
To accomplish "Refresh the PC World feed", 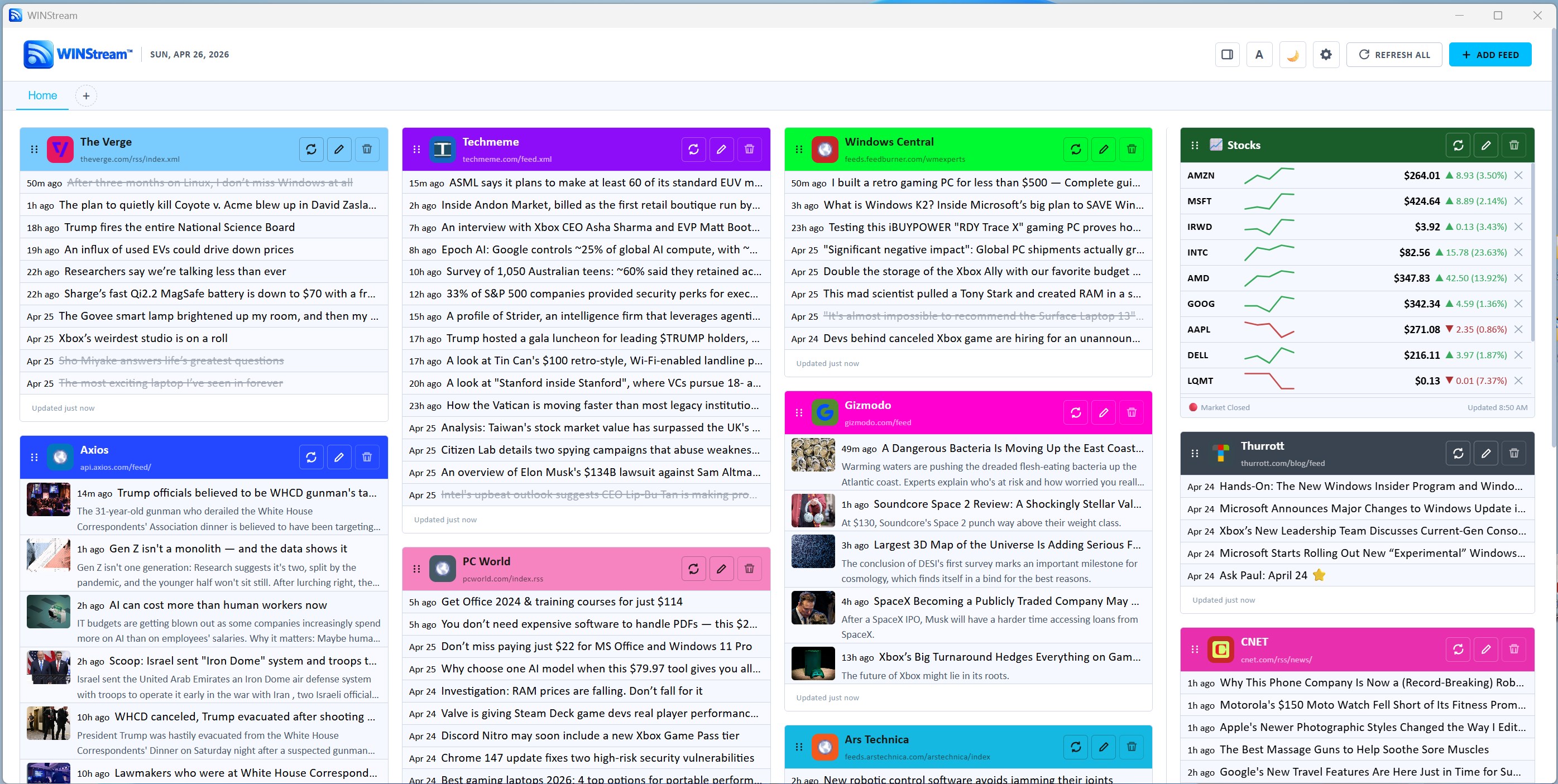I will click(x=694, y=569).
